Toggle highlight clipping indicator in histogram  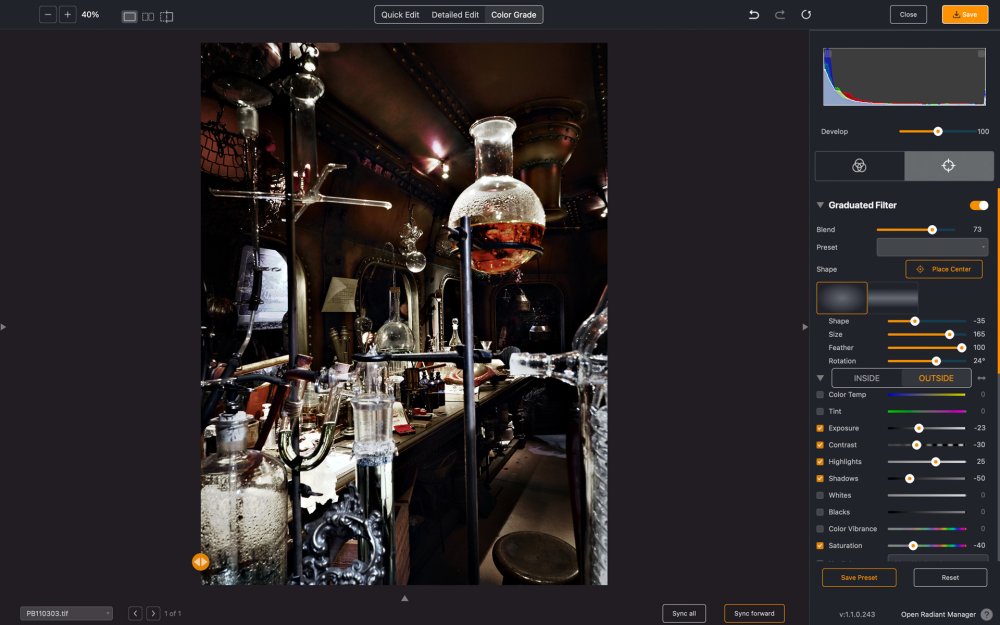point(982,54)
